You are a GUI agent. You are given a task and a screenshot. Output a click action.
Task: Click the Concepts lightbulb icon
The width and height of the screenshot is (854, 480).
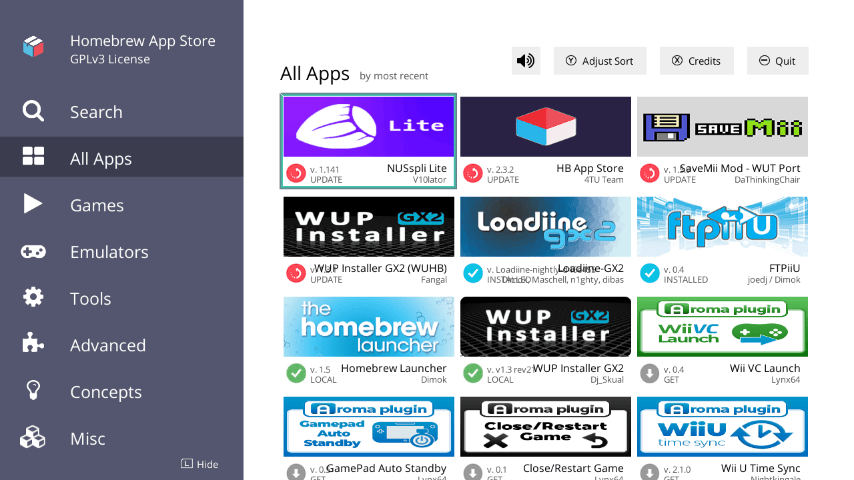(x=33, y=391)
